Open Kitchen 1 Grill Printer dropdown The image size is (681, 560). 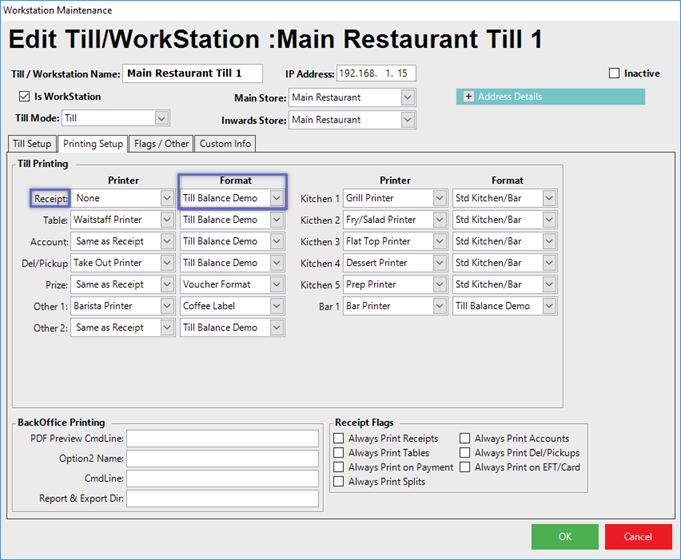[x=440, y=198]
